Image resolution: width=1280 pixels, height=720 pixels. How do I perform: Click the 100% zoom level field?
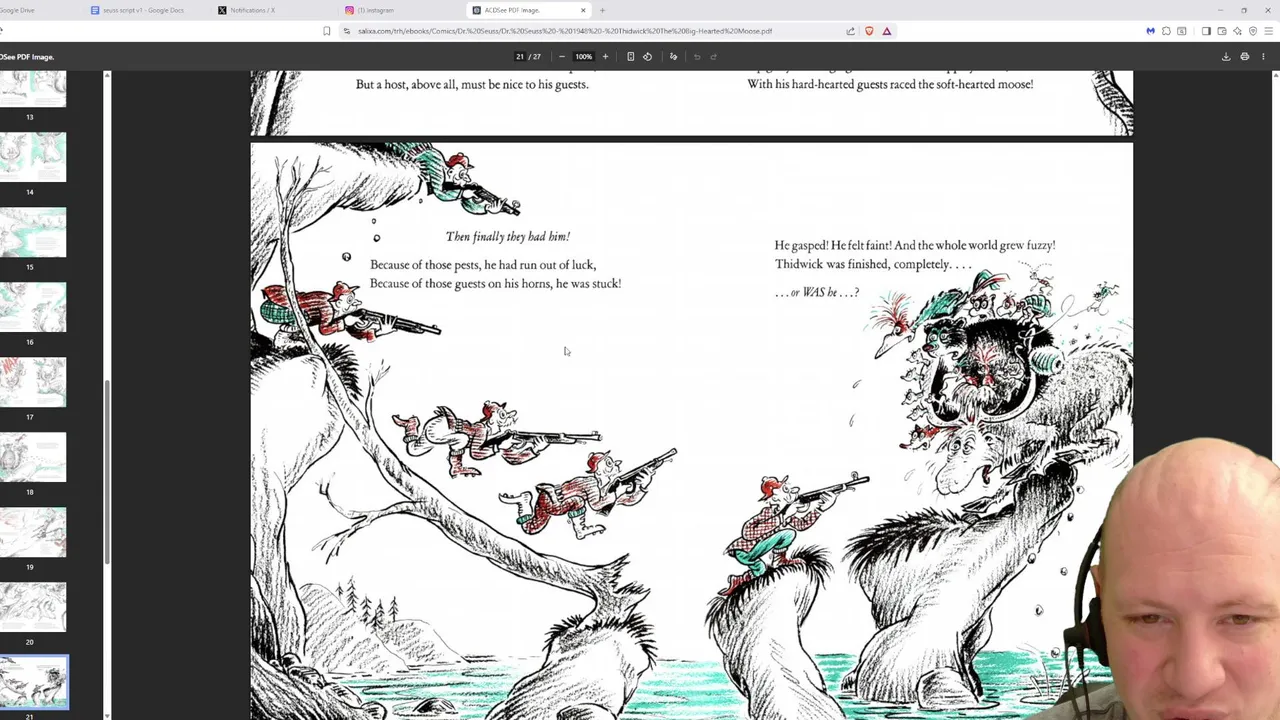pos(583,56)
